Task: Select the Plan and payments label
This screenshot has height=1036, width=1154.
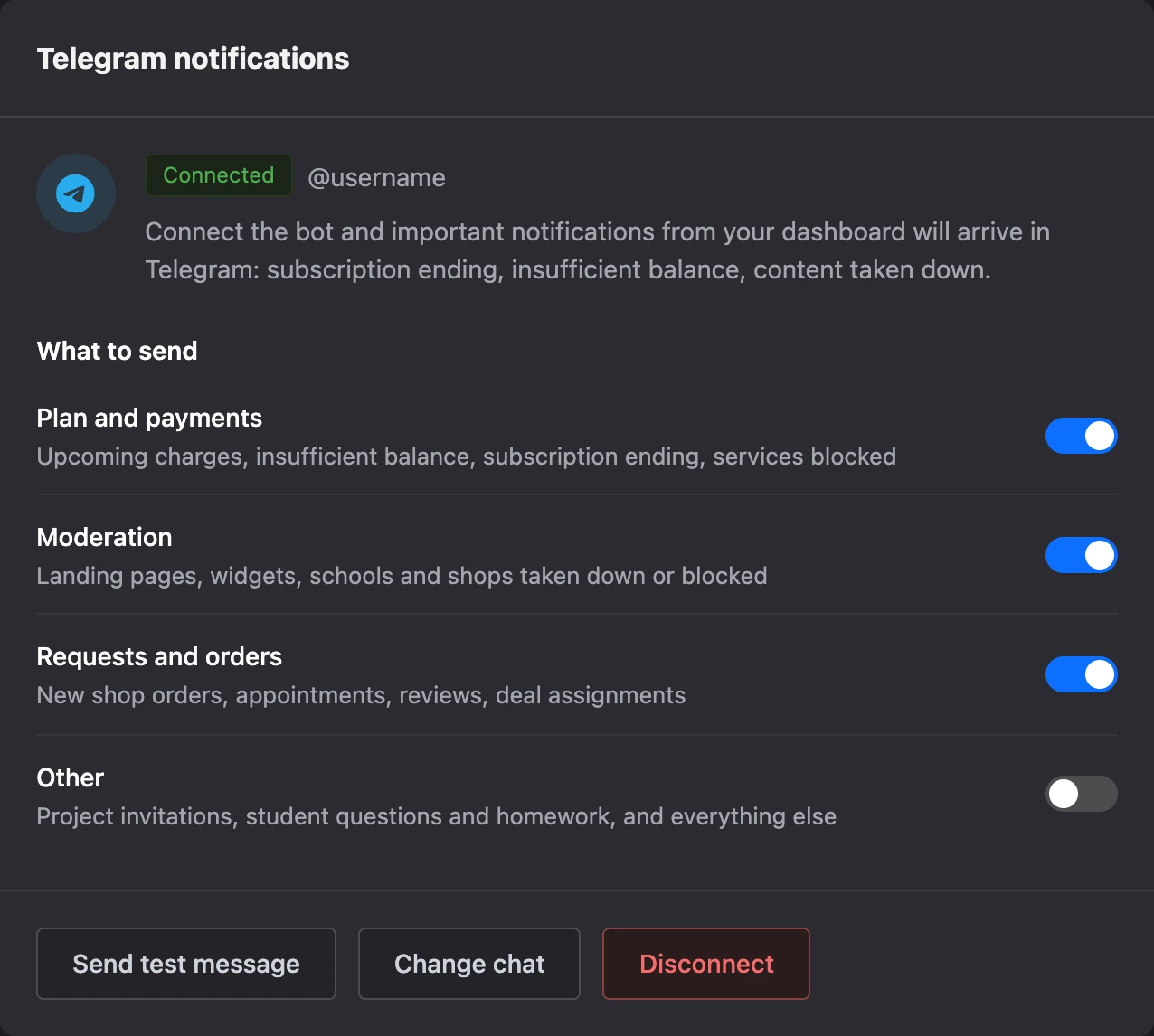Action: tap(149, 418)
